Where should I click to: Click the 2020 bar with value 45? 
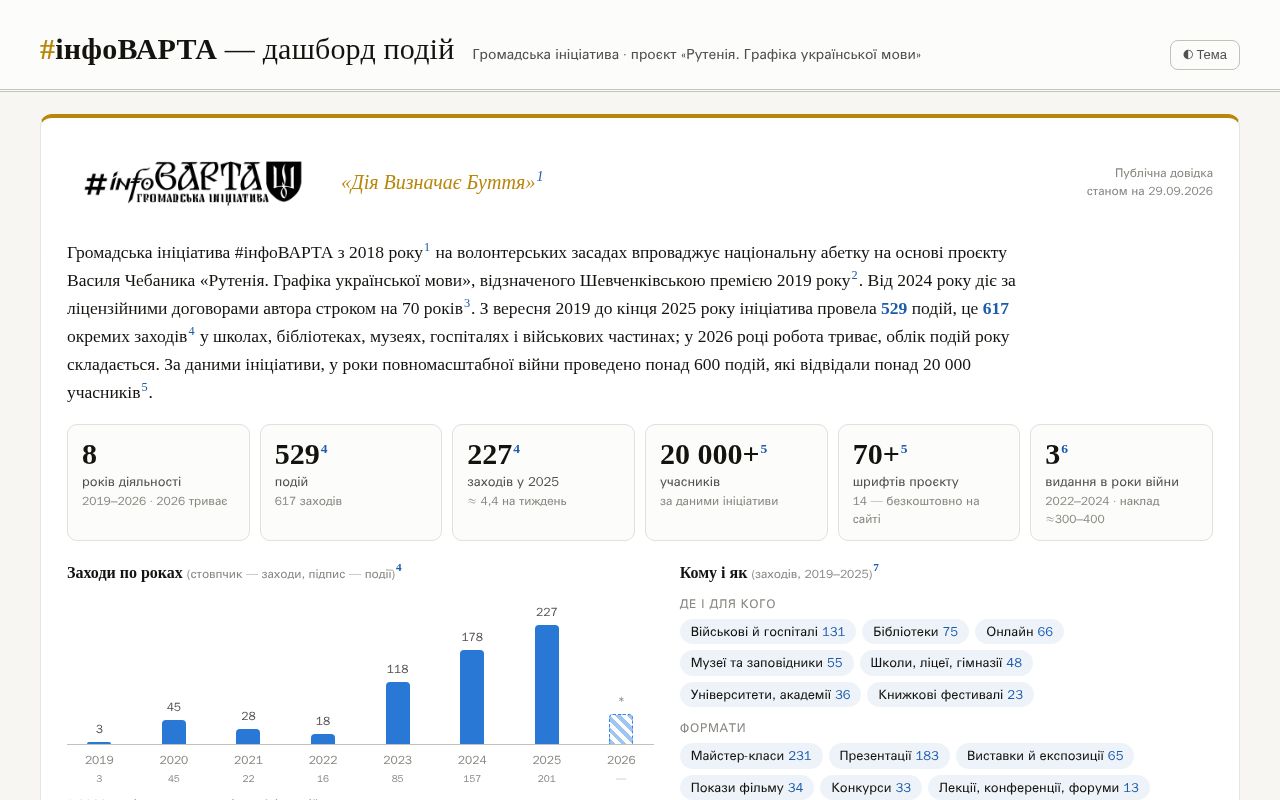coord(174,732)
